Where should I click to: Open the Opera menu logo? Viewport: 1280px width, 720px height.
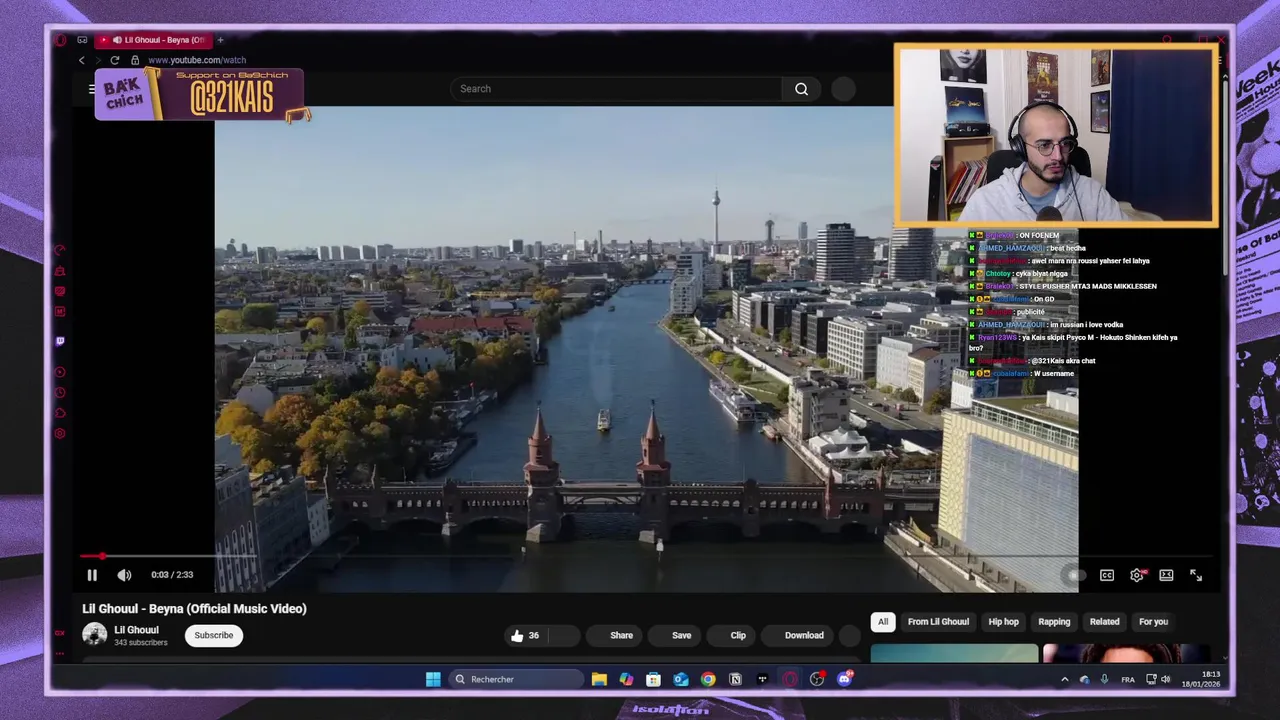pos(60,40)
